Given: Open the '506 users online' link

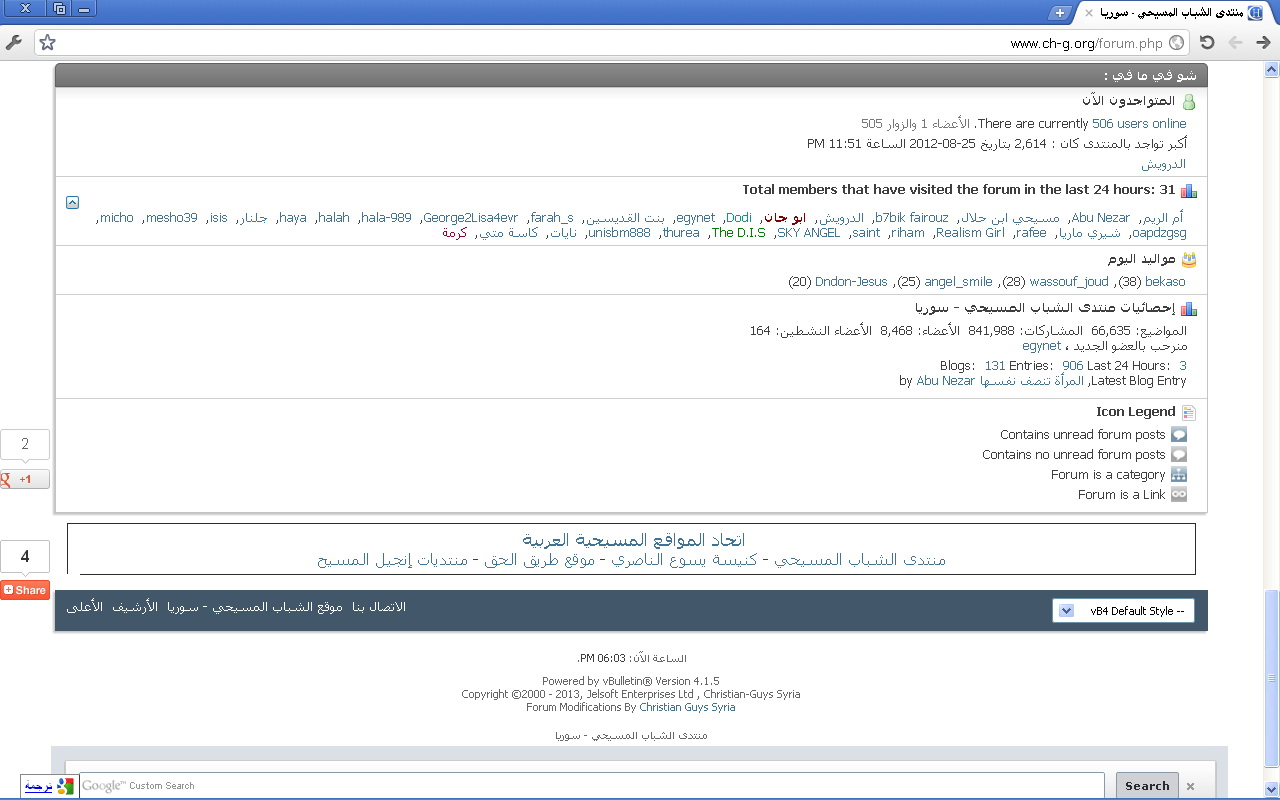Looking at the screenshot, I should 1139,124.
